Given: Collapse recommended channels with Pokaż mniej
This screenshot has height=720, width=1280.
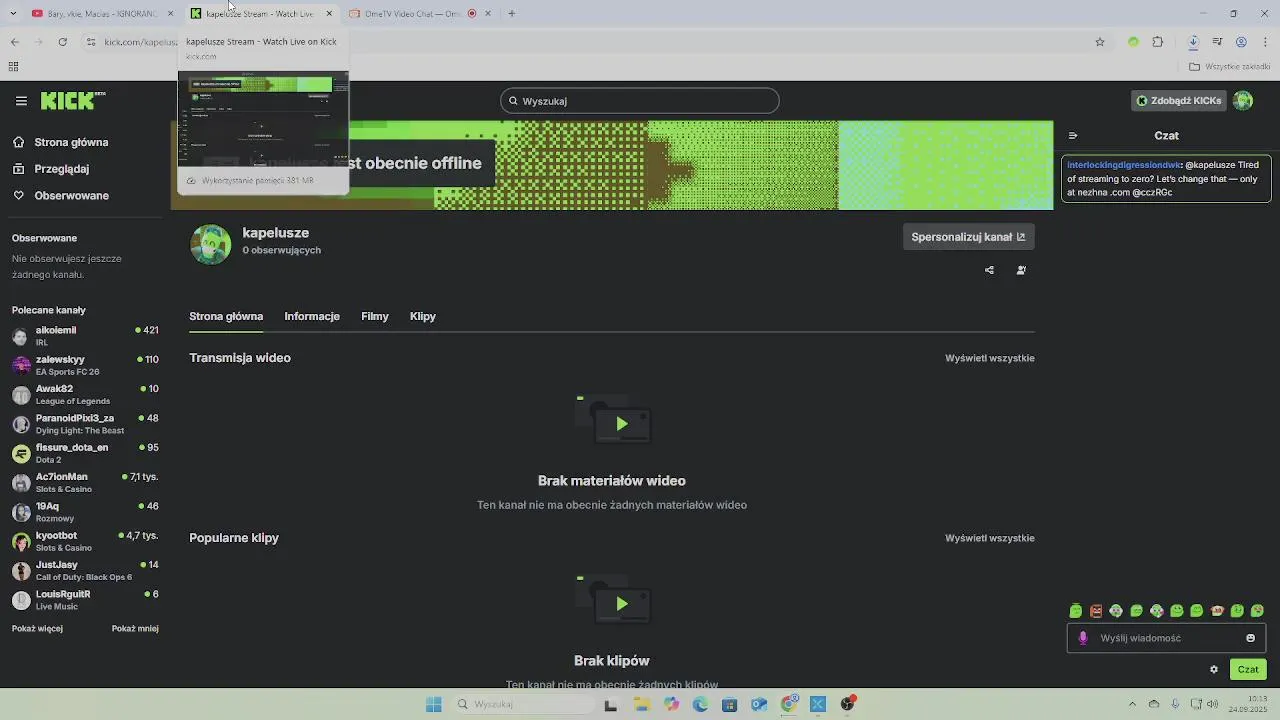Looking at the screenshot, I should (135, 629).
